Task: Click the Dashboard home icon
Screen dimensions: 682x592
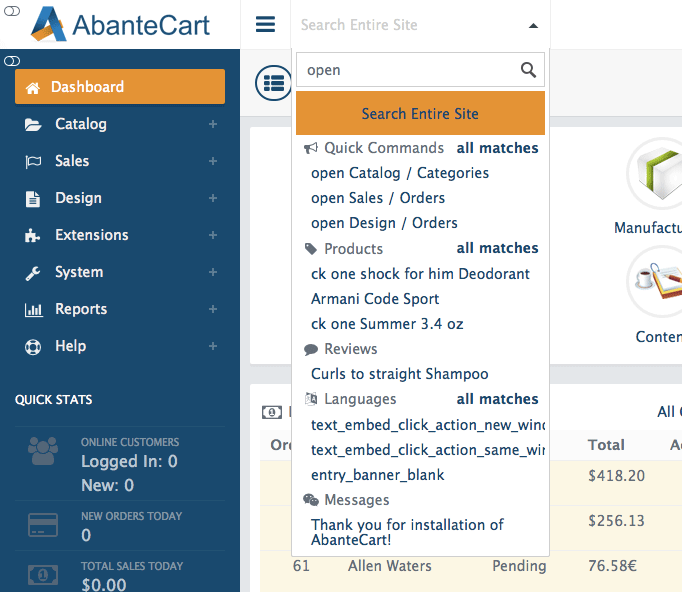Action: [x=33, y=87]
